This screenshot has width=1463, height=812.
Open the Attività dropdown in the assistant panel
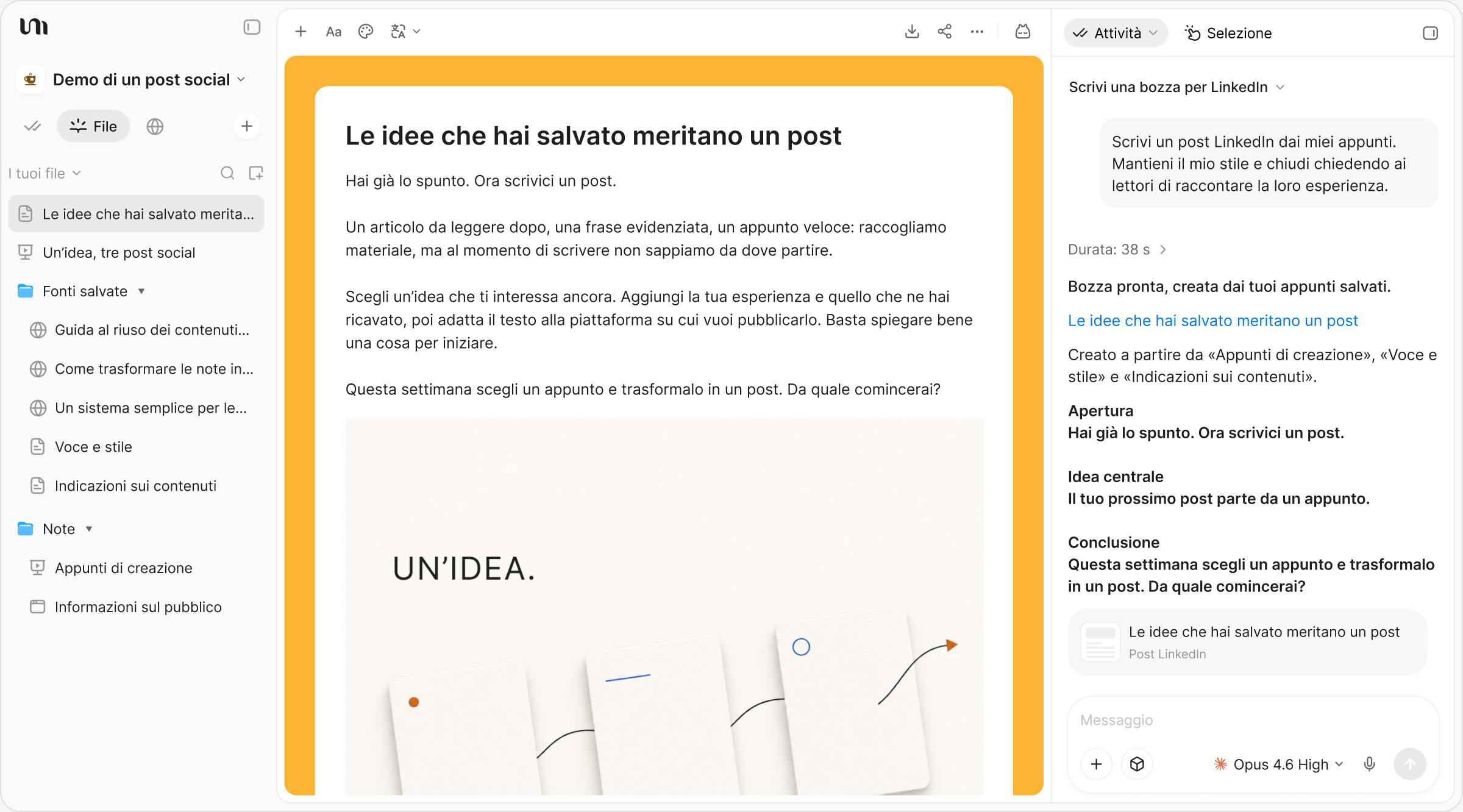tap(1116, 33)
